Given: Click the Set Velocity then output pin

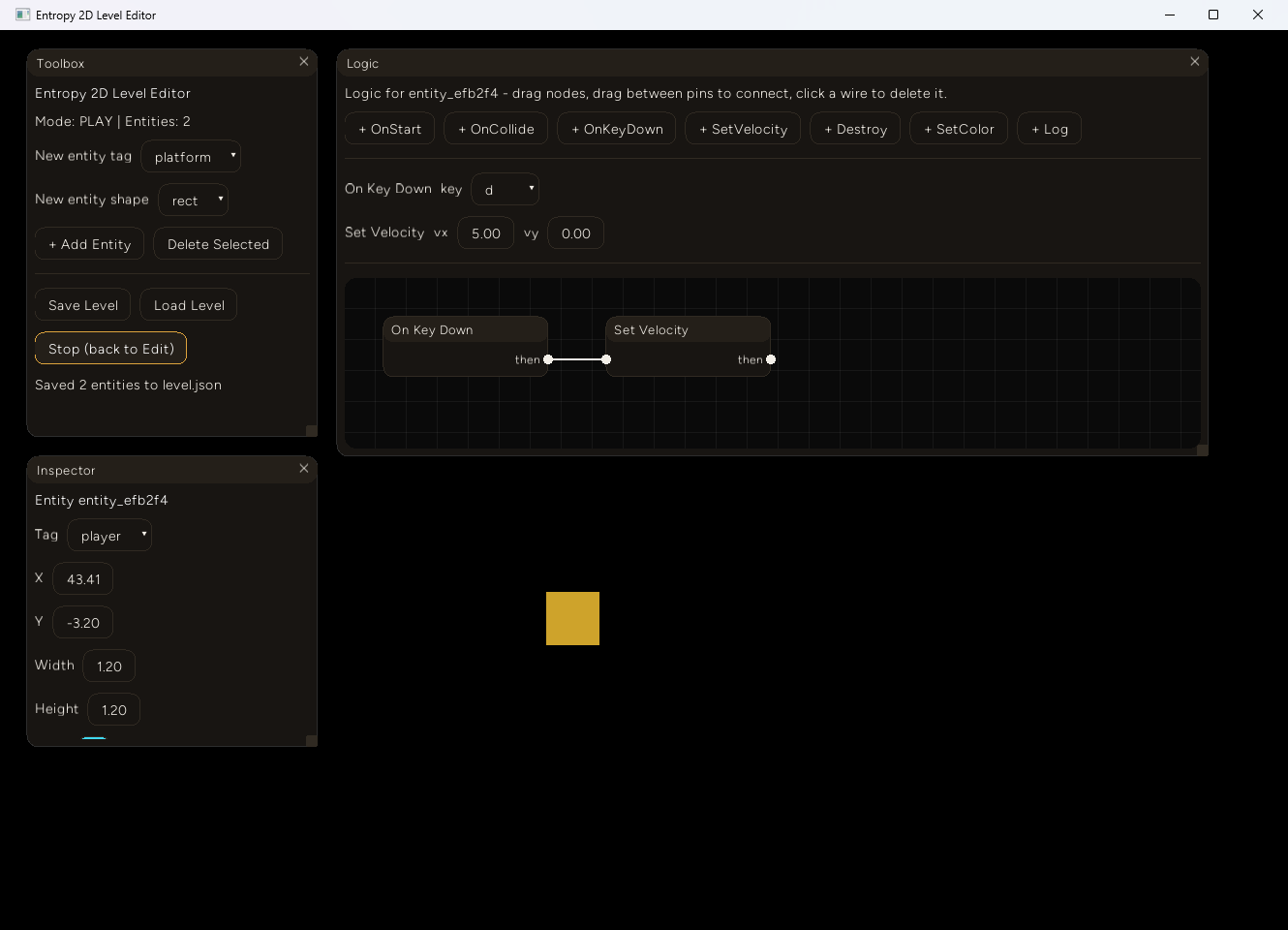Looking at the screenshot, I should click(x=771, y=359).
